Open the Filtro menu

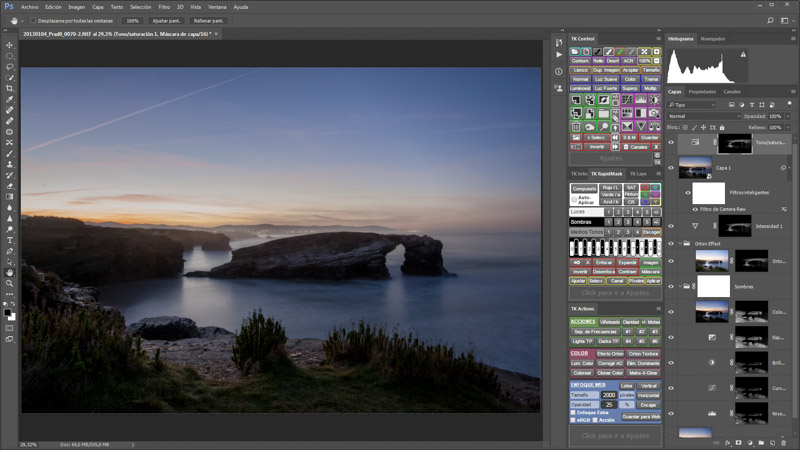(x=166, y=6)
